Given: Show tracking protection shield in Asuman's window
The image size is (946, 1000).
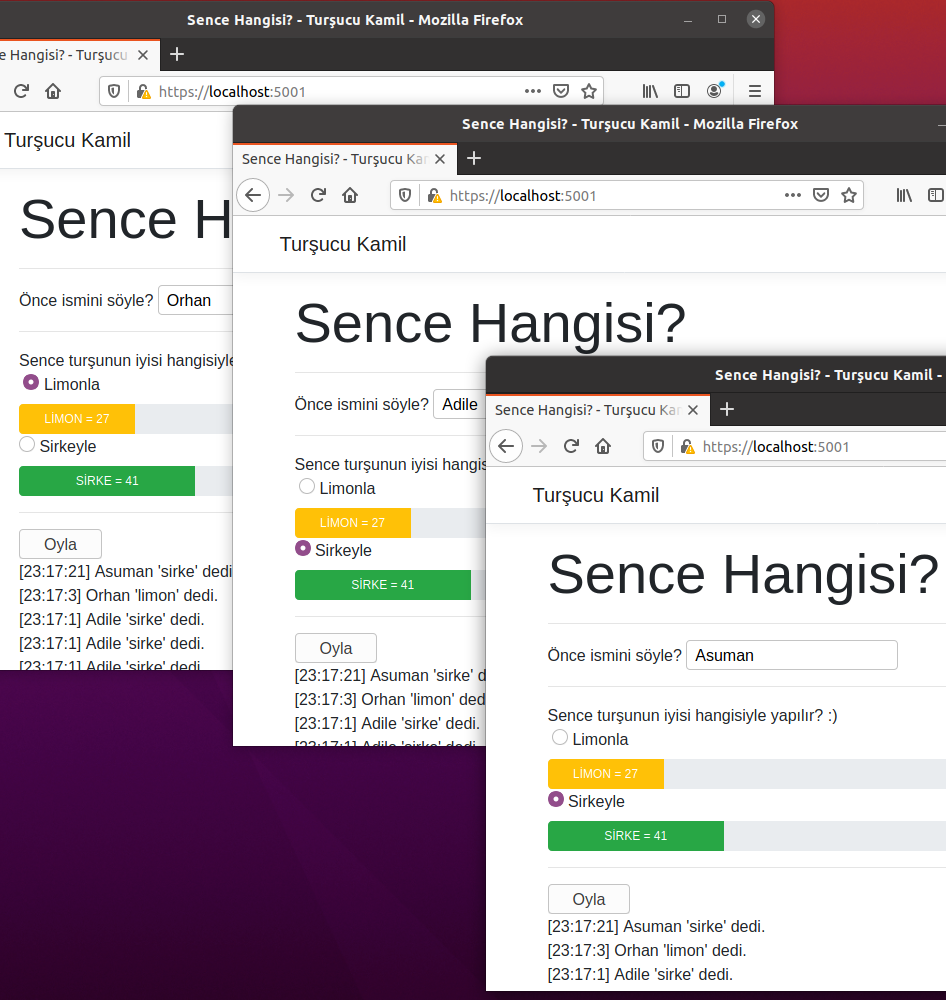Looking at the screenshot, I should click(660, 446).
